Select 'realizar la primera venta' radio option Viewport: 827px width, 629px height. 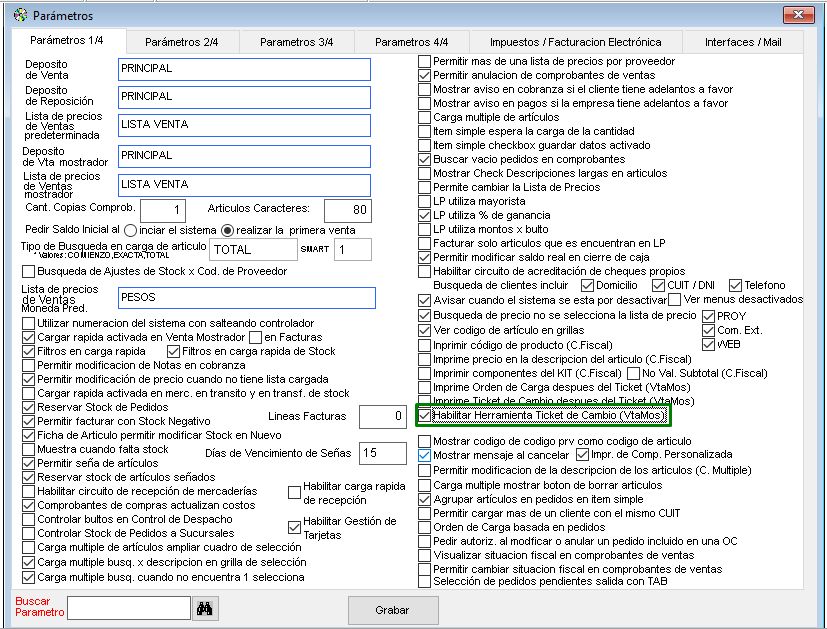[x=228, y=230]
